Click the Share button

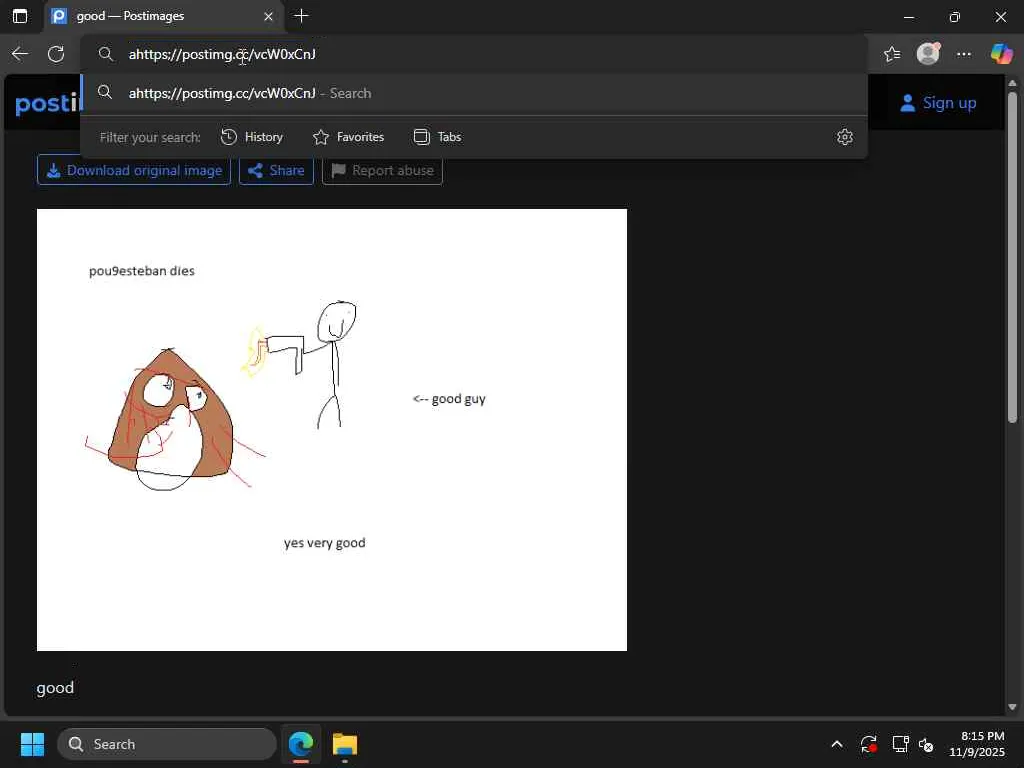[276, 170]
